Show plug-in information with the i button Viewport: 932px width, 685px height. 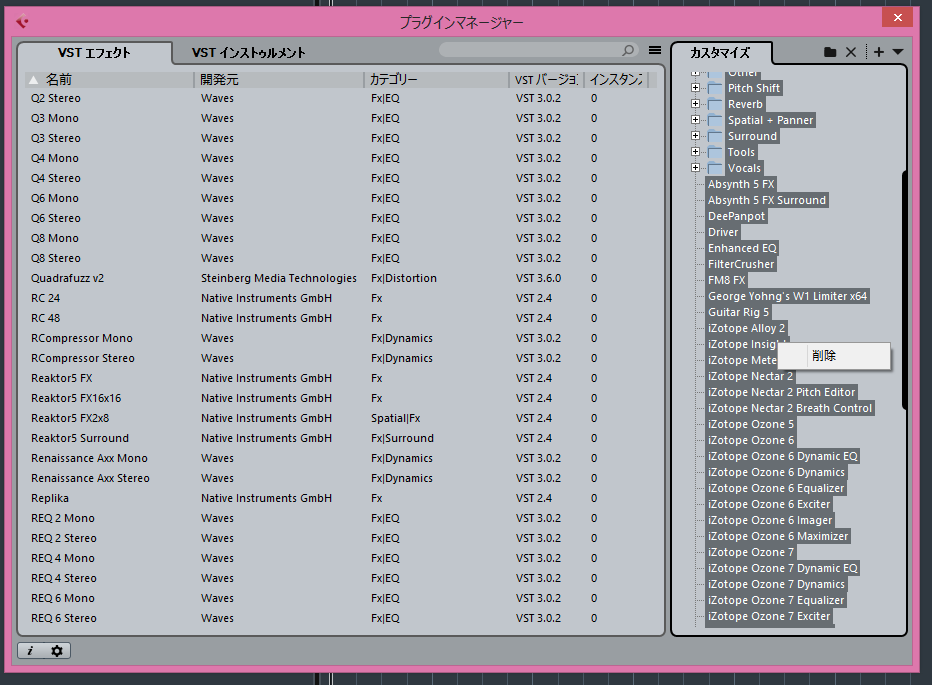(30, 651)
